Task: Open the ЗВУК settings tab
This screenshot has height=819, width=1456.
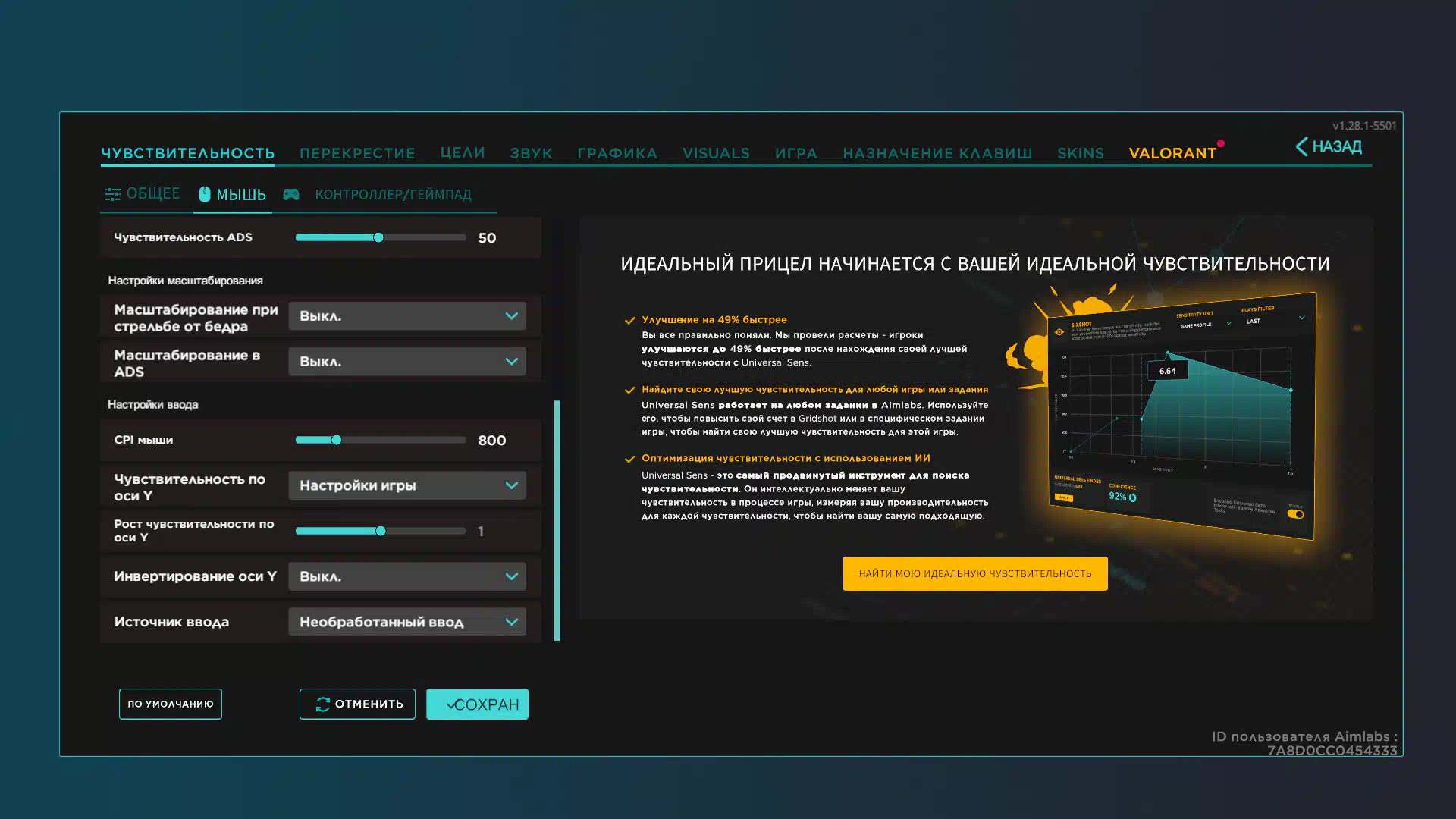Action: [x=532, y=153]
